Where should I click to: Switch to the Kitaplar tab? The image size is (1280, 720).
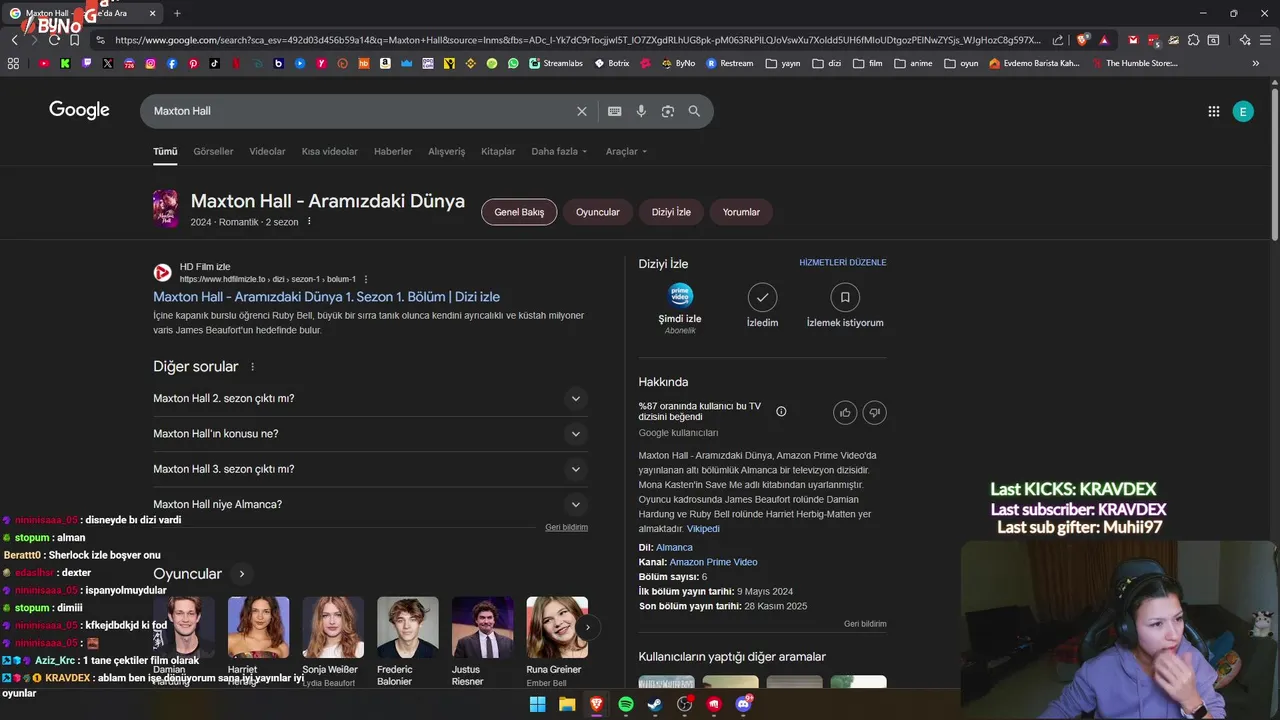[498, 152]
